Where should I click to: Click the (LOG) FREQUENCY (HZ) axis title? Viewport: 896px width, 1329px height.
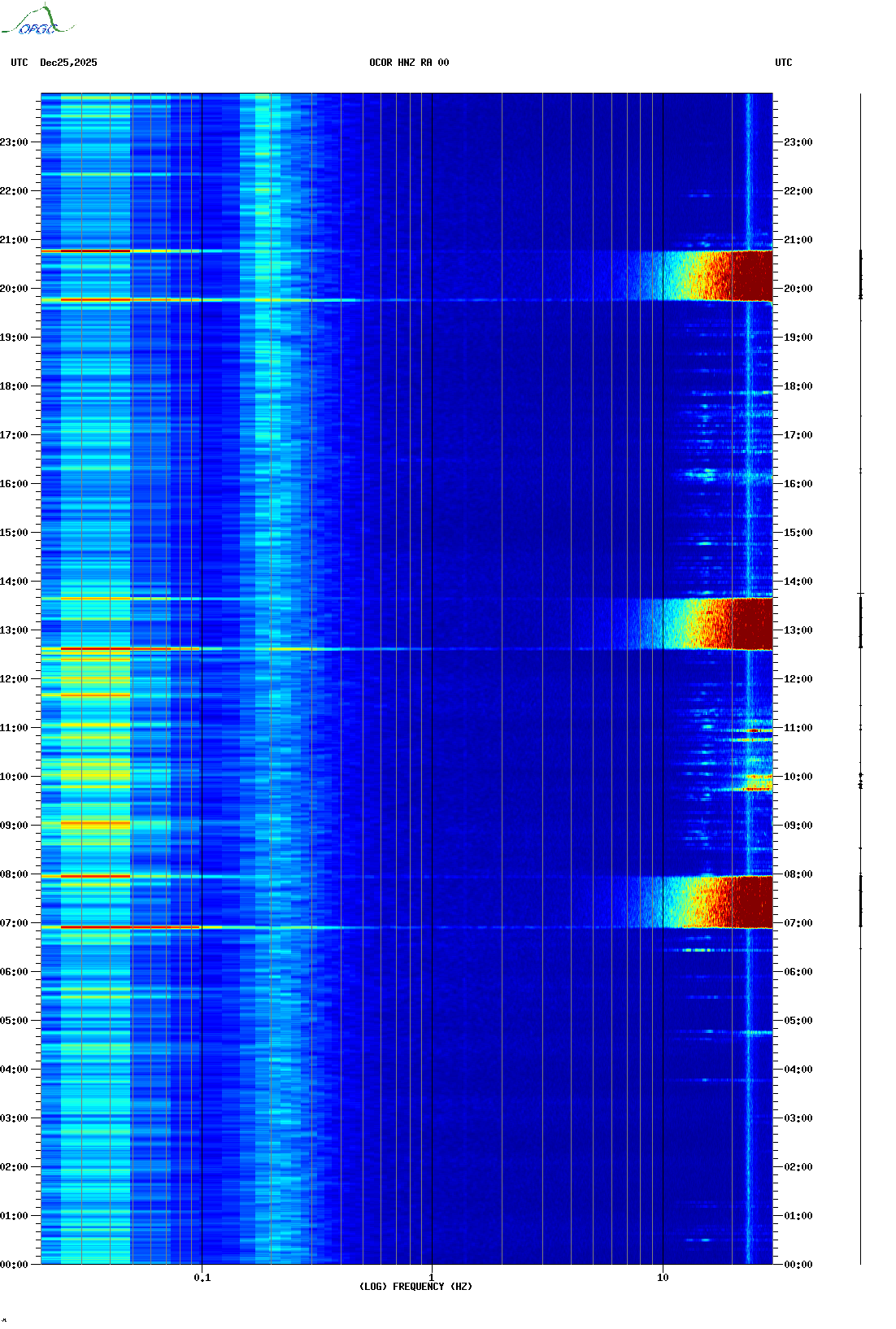click(x=415, y=1287)
